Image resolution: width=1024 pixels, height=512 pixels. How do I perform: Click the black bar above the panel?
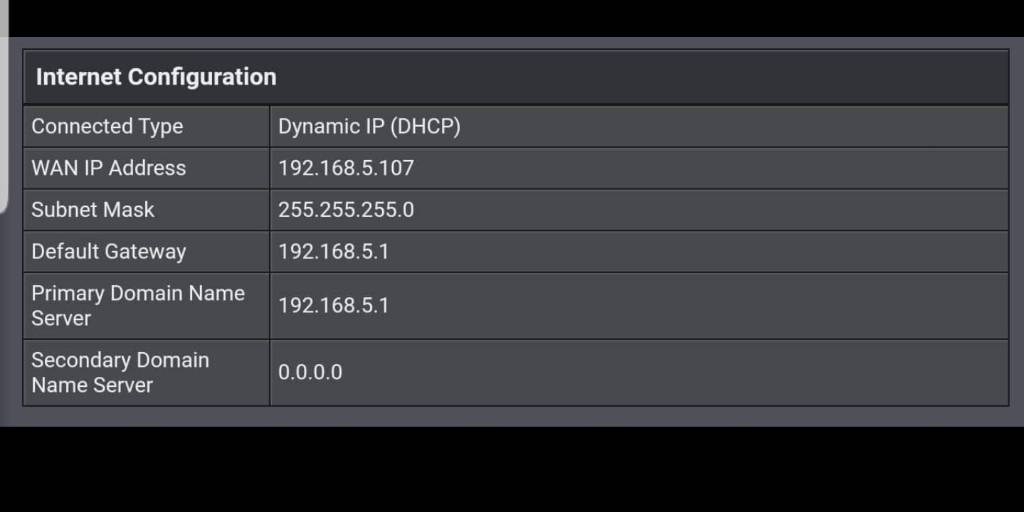click(512, 18)
